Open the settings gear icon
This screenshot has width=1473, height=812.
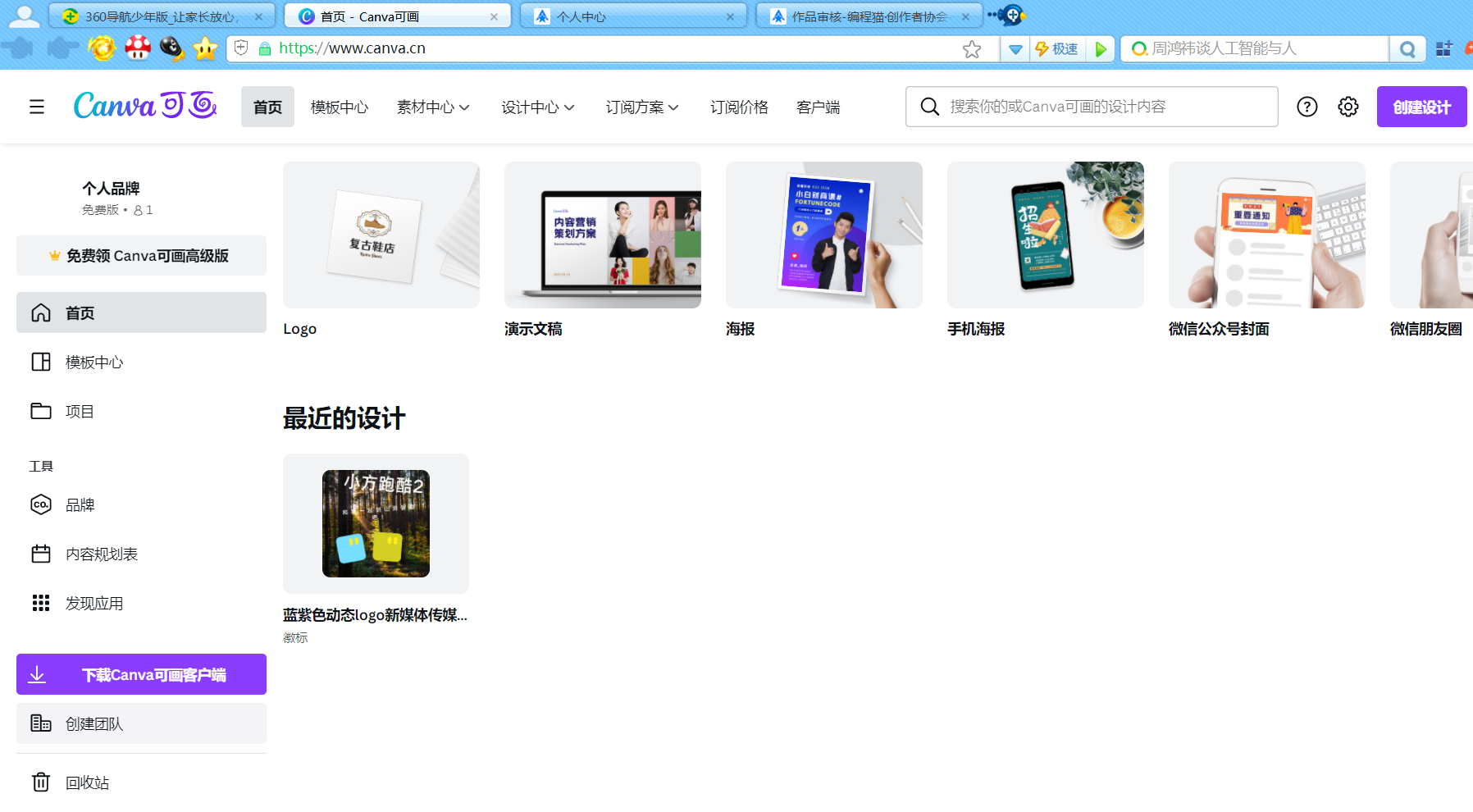(x=1348, y=107)
